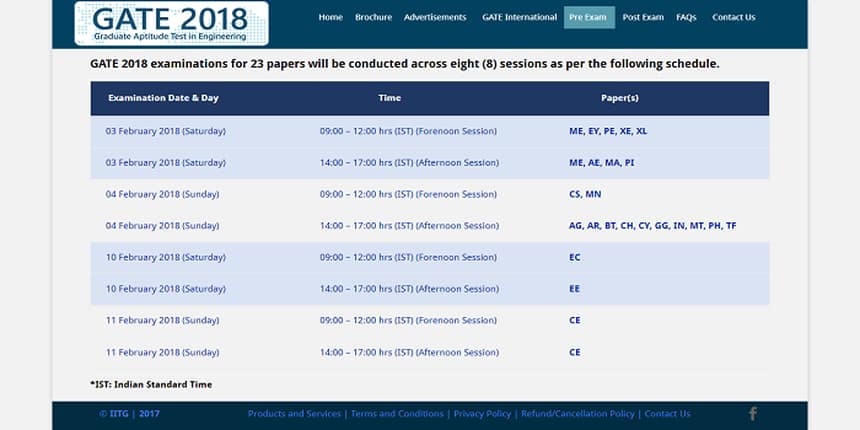Click the IST: Indian Standard Time note

tap(151, 384)
